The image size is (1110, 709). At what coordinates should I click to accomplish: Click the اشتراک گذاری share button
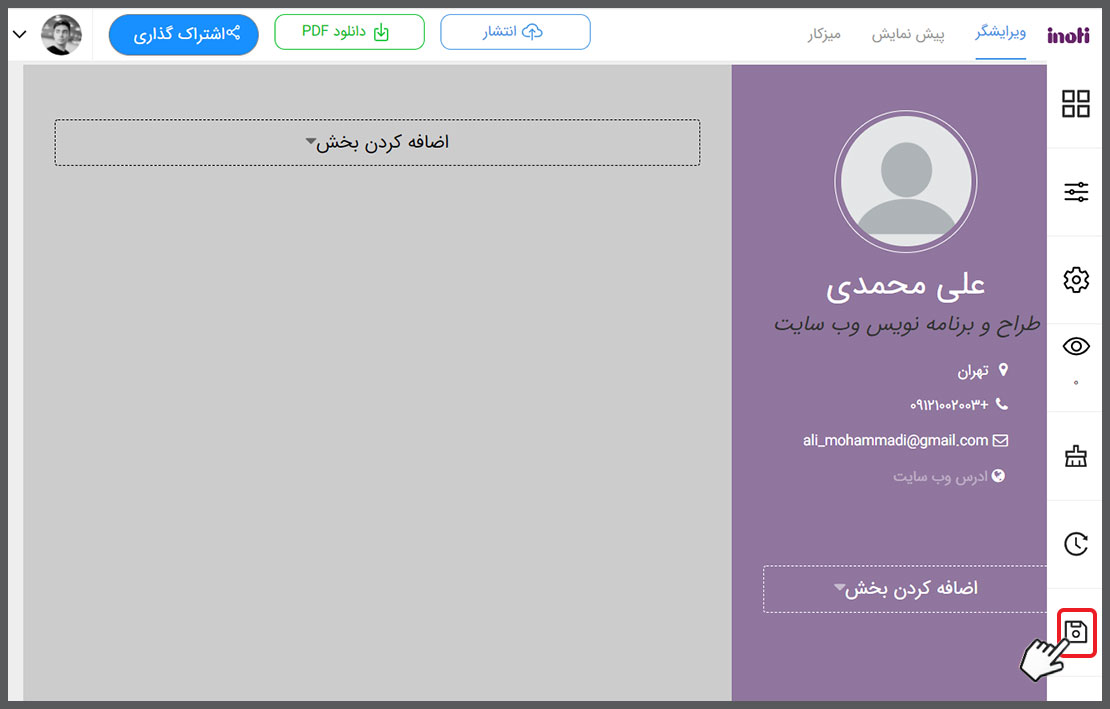click(x=183, y=34)
